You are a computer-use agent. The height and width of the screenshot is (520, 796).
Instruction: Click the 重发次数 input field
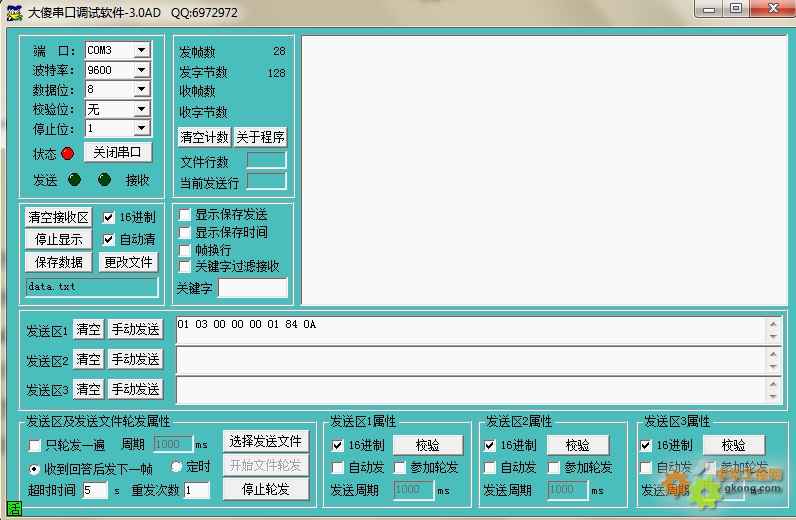click(196, 490)
